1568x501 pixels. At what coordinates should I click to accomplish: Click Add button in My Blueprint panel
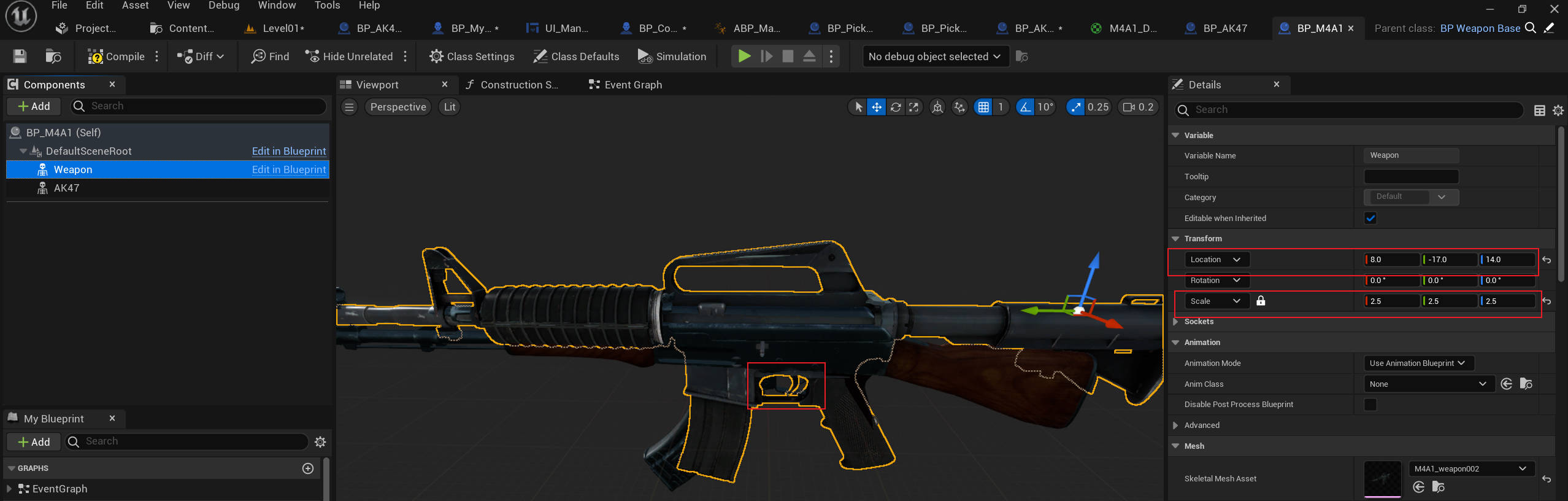(x=34, y=442)
